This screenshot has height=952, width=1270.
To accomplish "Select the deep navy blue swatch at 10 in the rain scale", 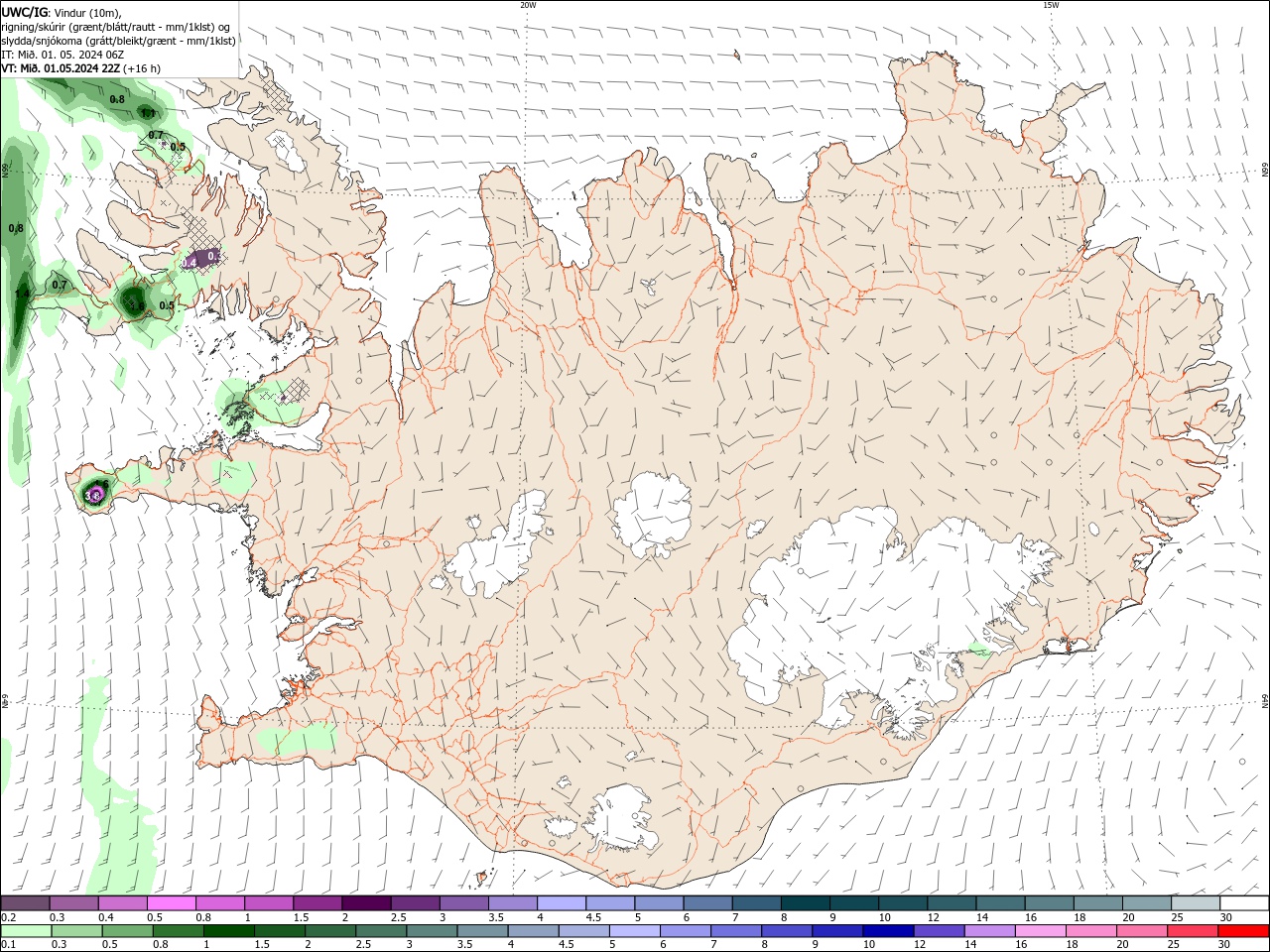I will 887,931.
